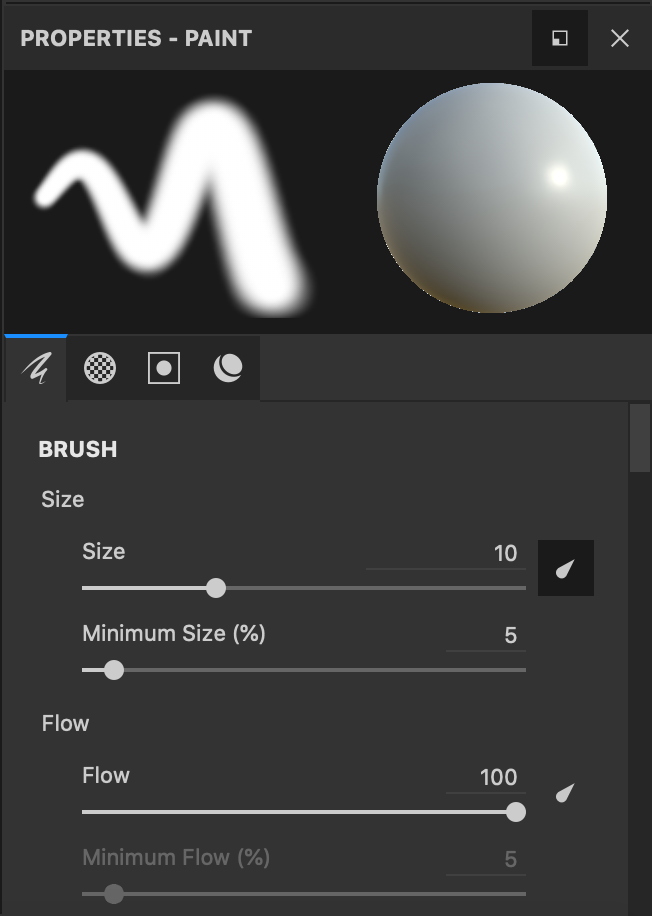The height and width of the screenshot is (916, 652).
Task: Click the material sphere preview
Action: (491, 198)
